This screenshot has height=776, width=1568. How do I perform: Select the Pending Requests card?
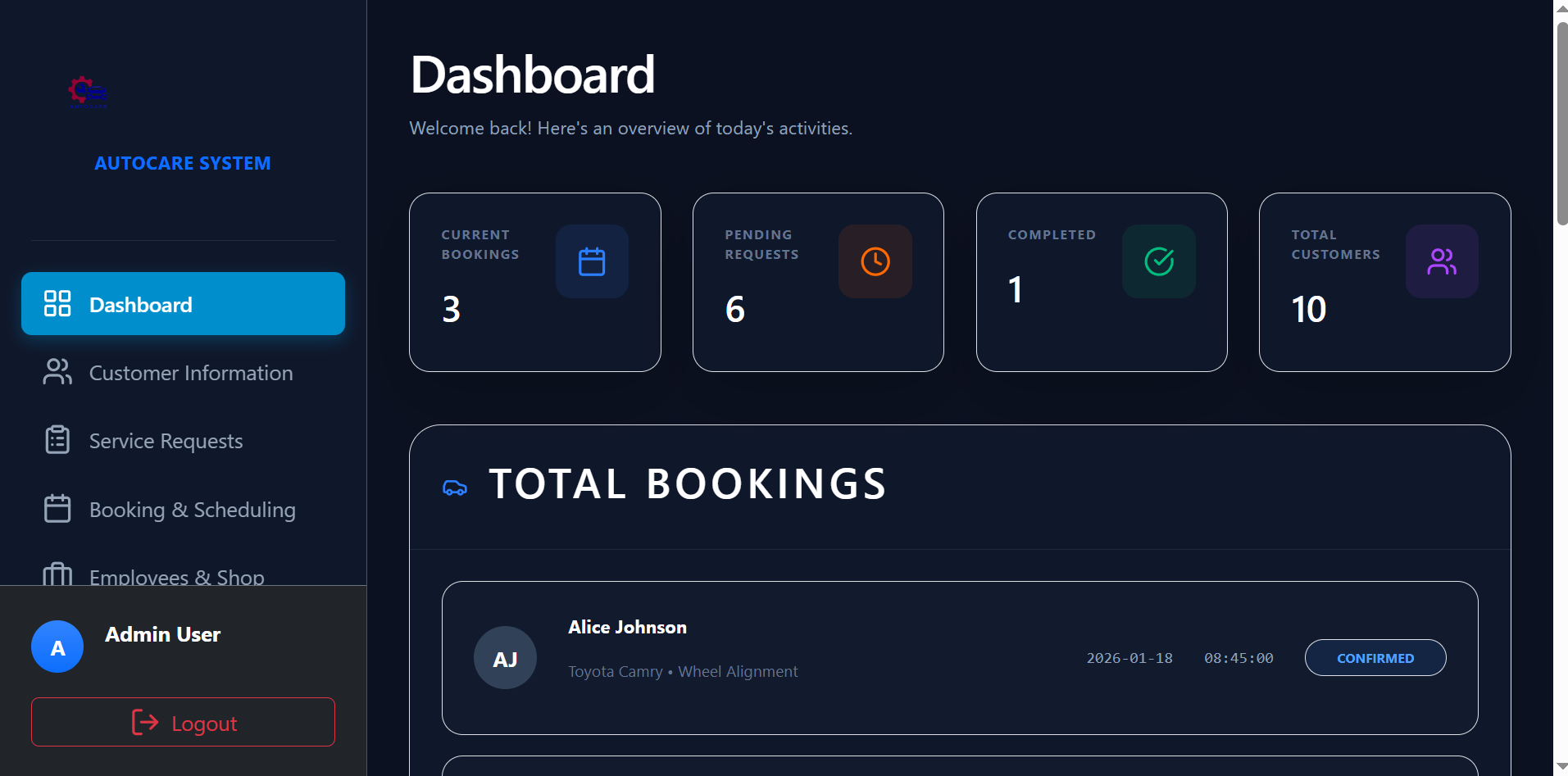[818, 283]
